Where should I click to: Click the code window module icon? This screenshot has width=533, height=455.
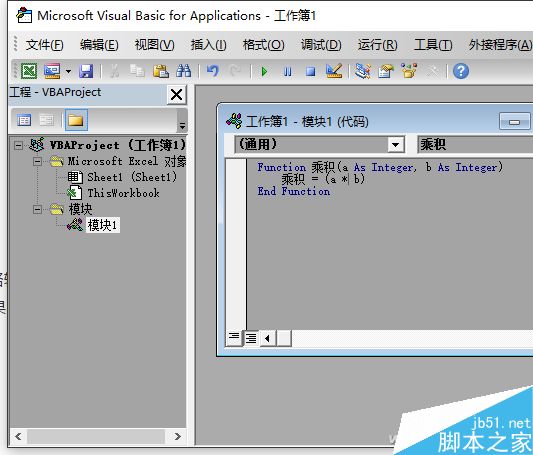[x=234, y=121]
